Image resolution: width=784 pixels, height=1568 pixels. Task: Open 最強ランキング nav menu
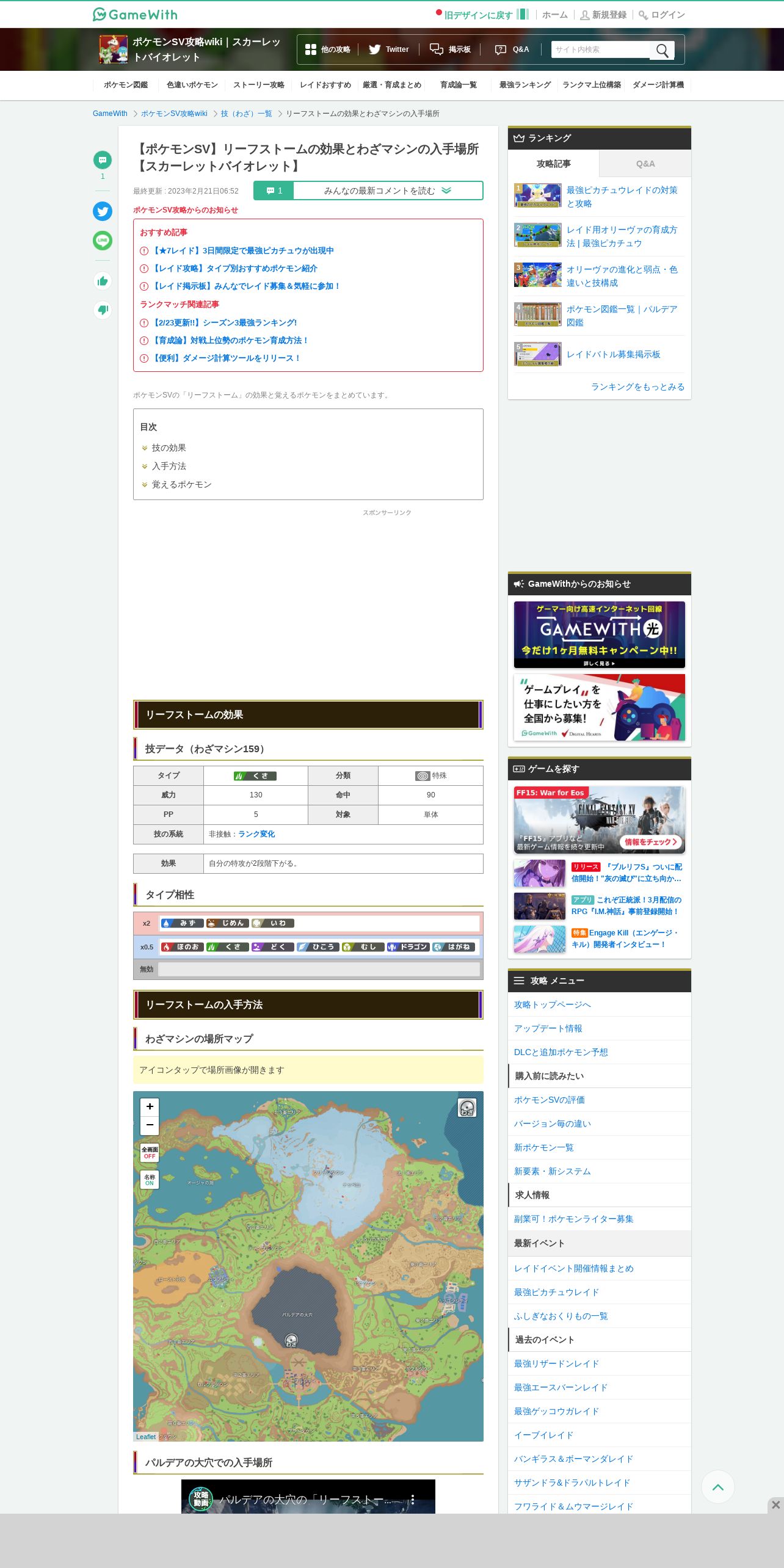tap(525, 85)
